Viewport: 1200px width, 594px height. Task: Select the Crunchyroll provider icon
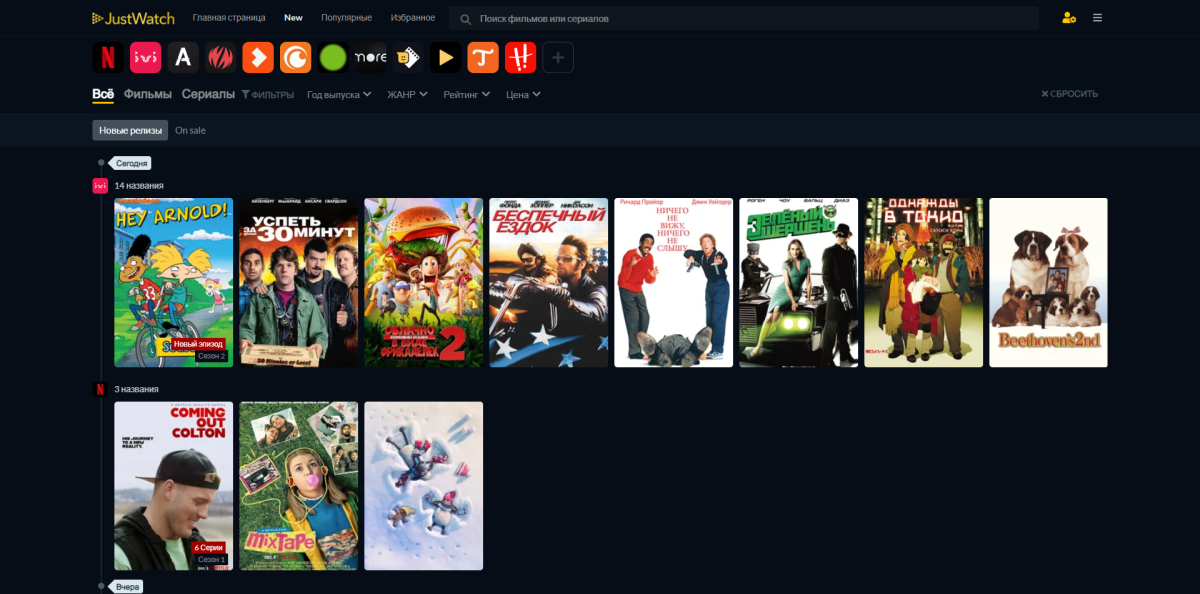[296, 58]
